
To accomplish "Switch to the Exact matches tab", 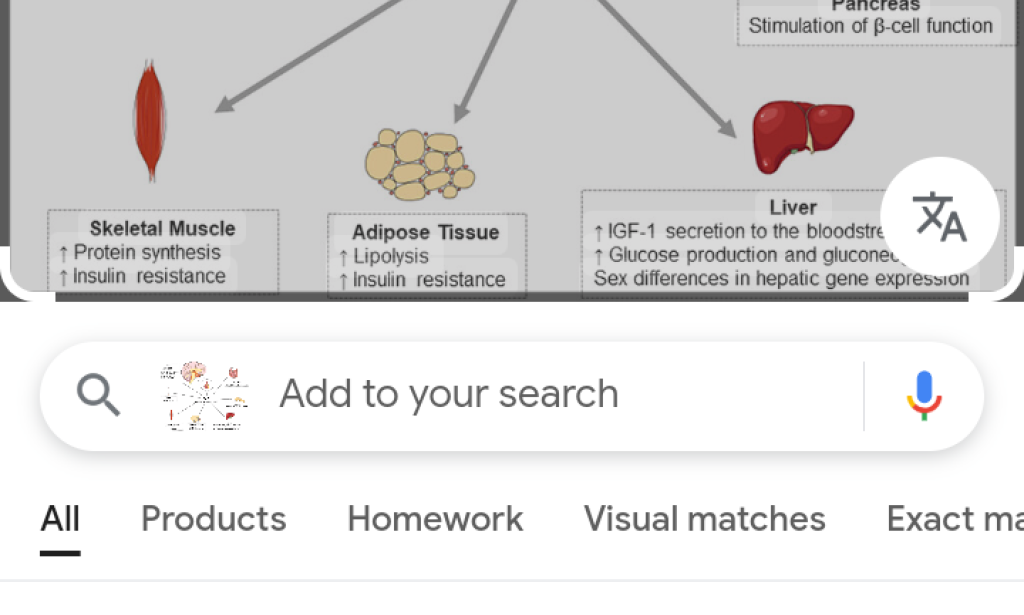I will click(953, 519).
